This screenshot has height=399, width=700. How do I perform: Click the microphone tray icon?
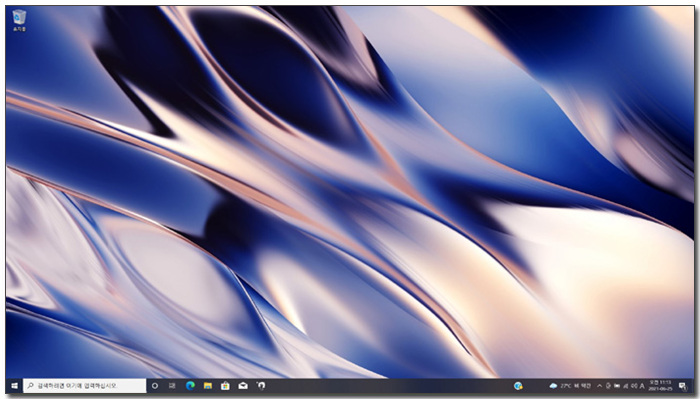tap(608, 386)
